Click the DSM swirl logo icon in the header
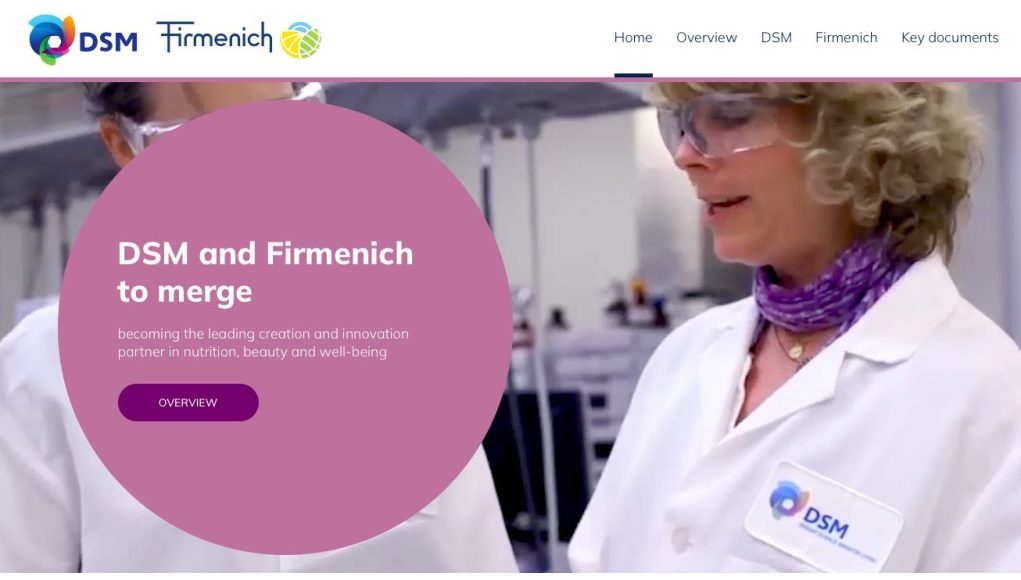This screenshot has width=1021, height=580. point(51,39)
